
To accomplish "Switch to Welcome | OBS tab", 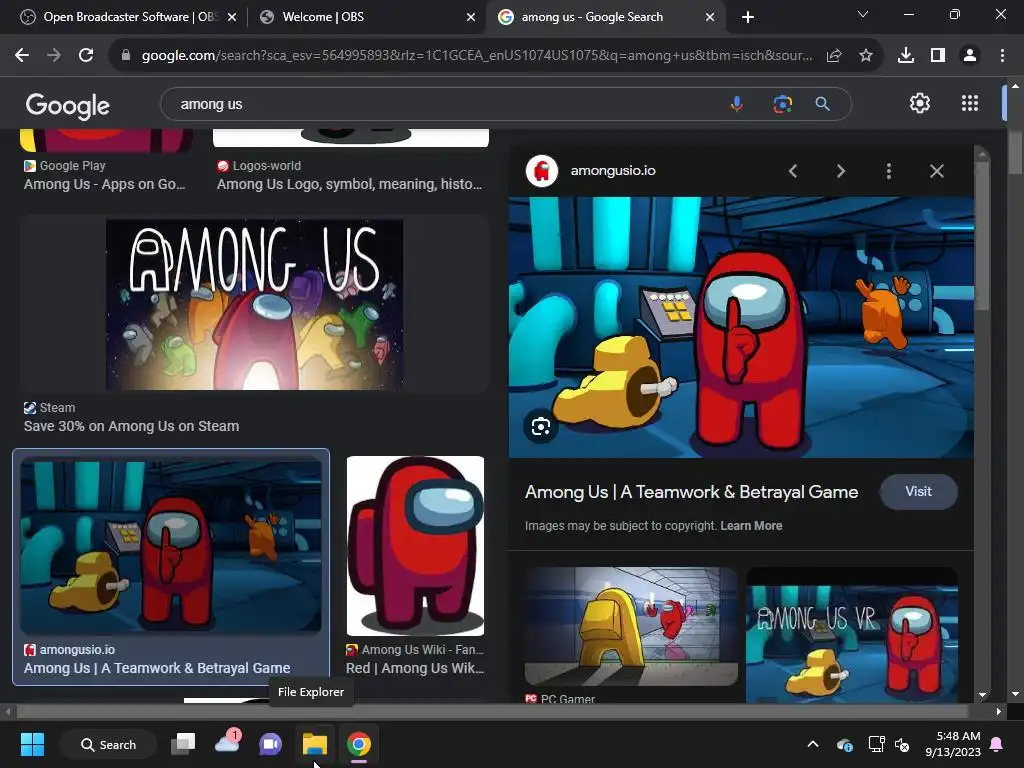I will click(366, 17).
